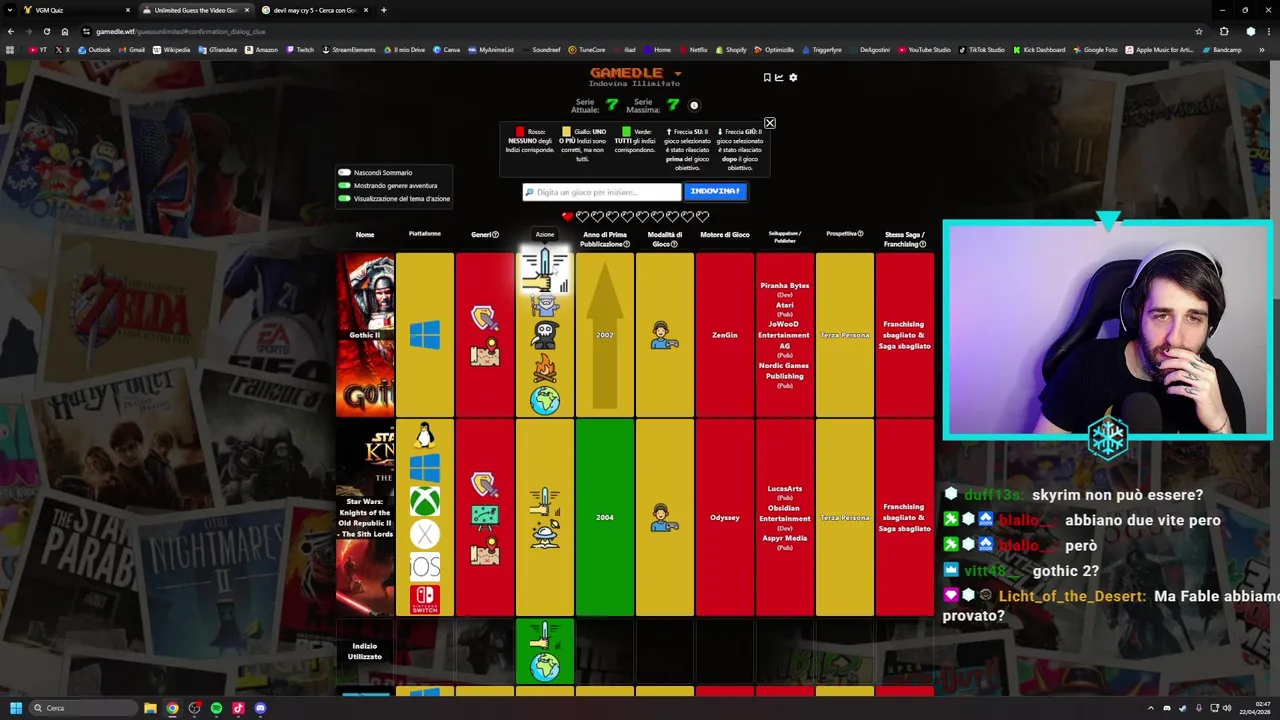Click the Nintendo Switch icon in Star Wars row
Screen dimensions: 1280x720
(x=425, y=599)
